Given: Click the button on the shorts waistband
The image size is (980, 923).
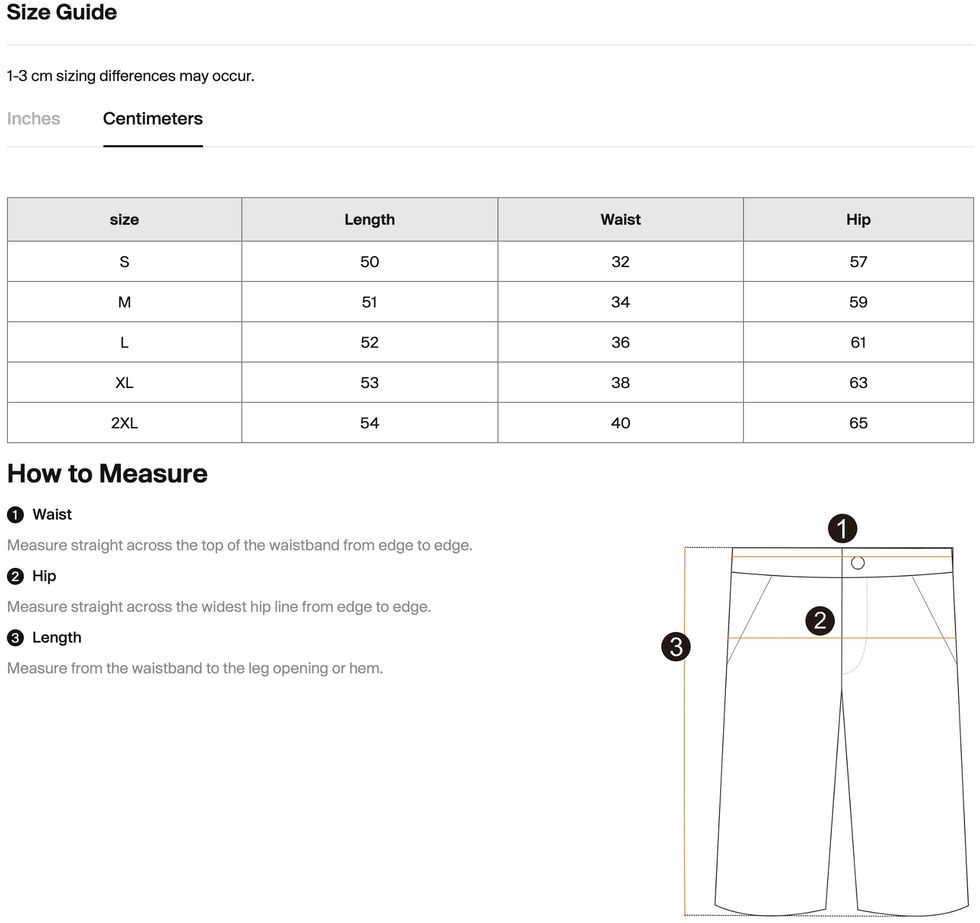Looking at the screenshot, I should click(857, 564).
